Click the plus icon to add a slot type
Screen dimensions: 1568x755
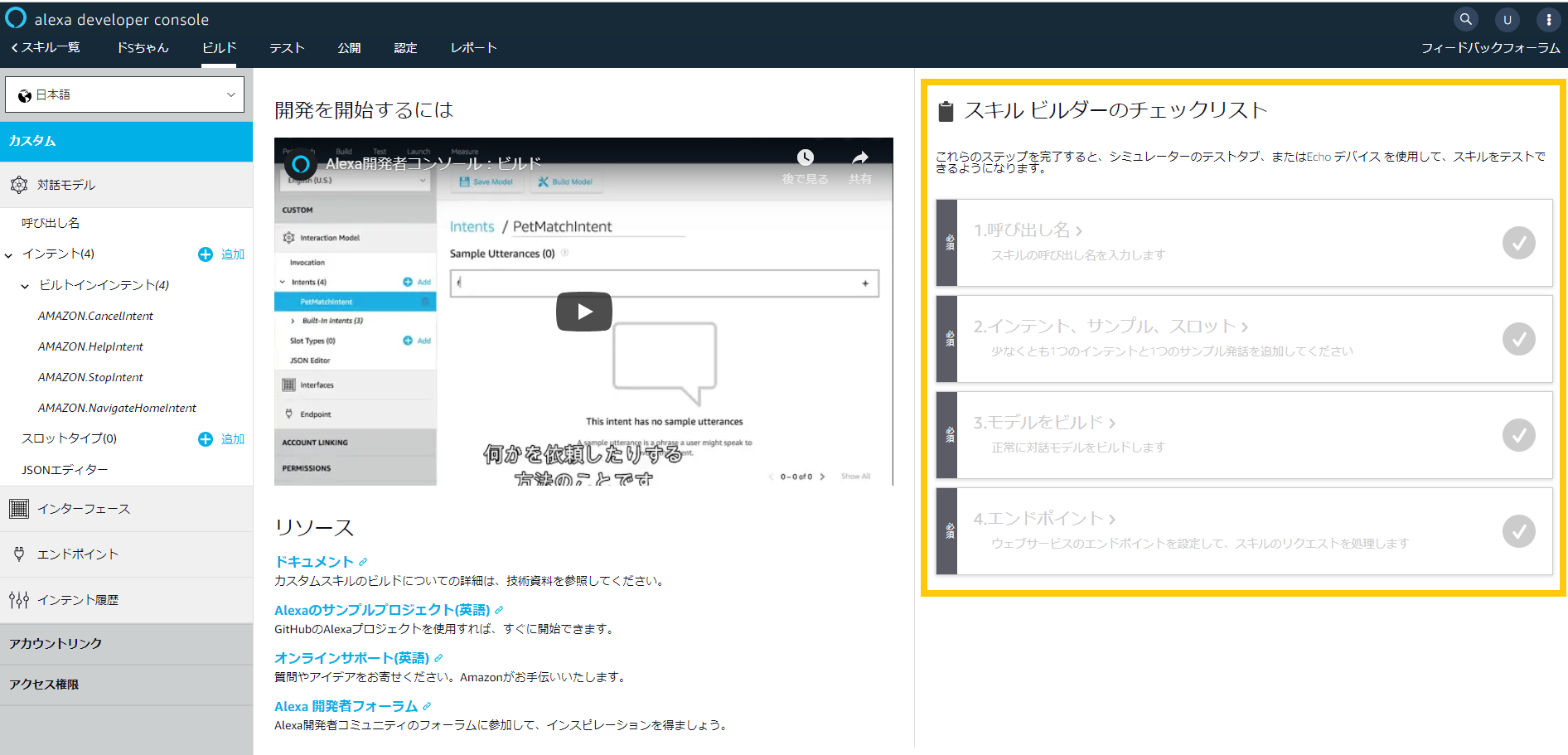pyautogui.click(x=206, y=439)
